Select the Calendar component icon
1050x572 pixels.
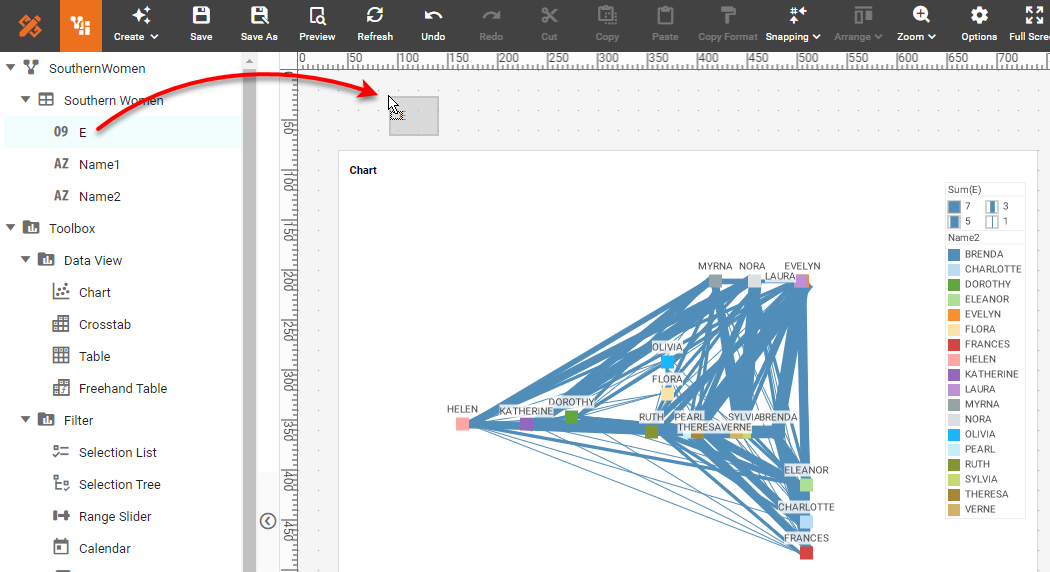(x=61, y=547)
